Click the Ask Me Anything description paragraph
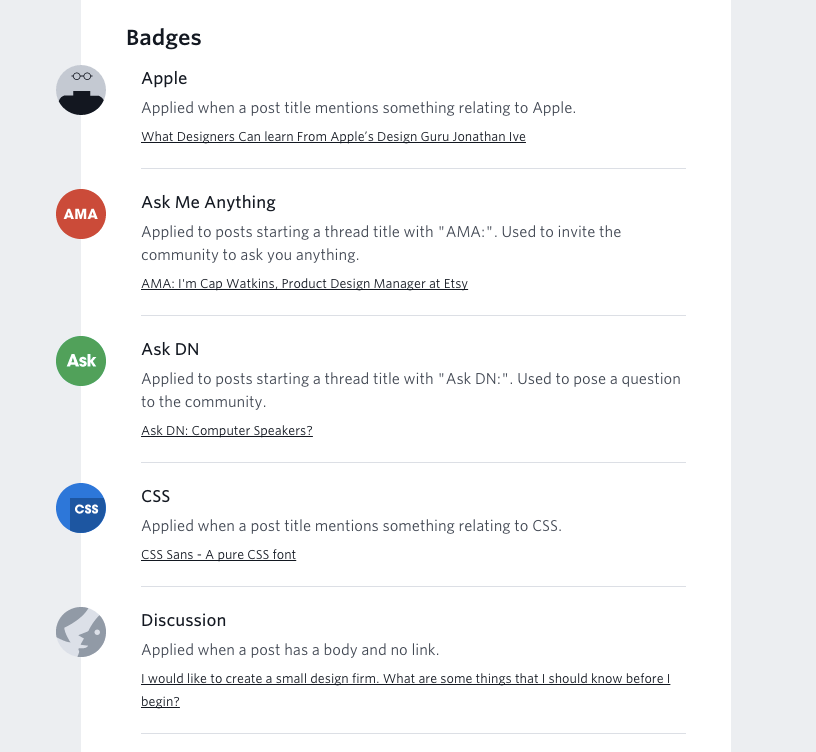Screen dimensions: 816x752 [x=381, y=243]
